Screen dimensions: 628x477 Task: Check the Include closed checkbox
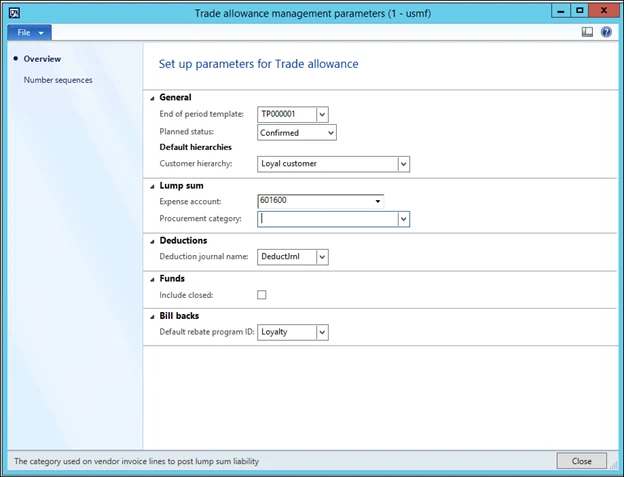(262, 295)
